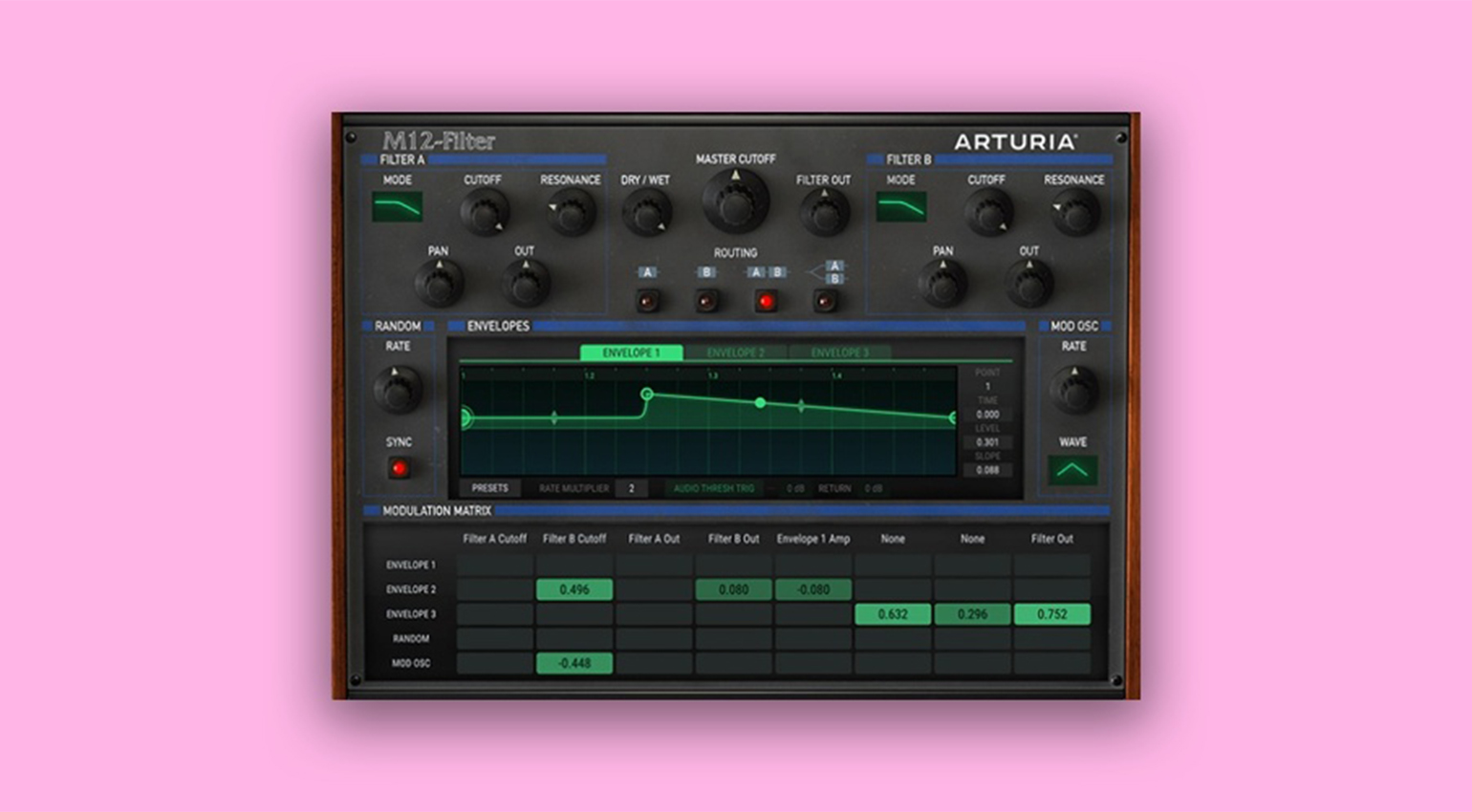This screenshot has height=812, width=1472.
Task: Click the Mod Osc Rate knob
Action: coord(1073,390)
